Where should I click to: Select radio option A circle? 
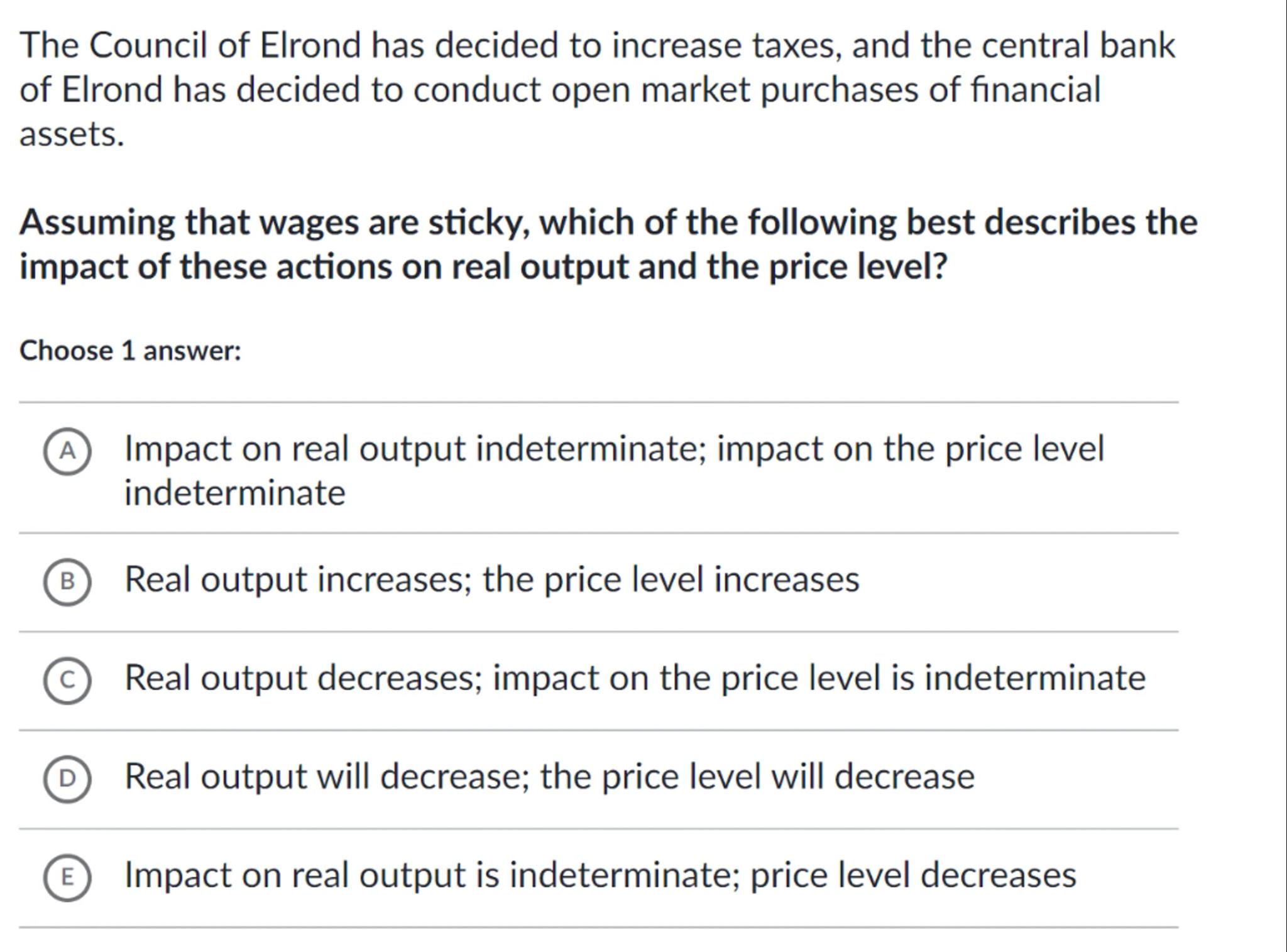coord(67,451)
